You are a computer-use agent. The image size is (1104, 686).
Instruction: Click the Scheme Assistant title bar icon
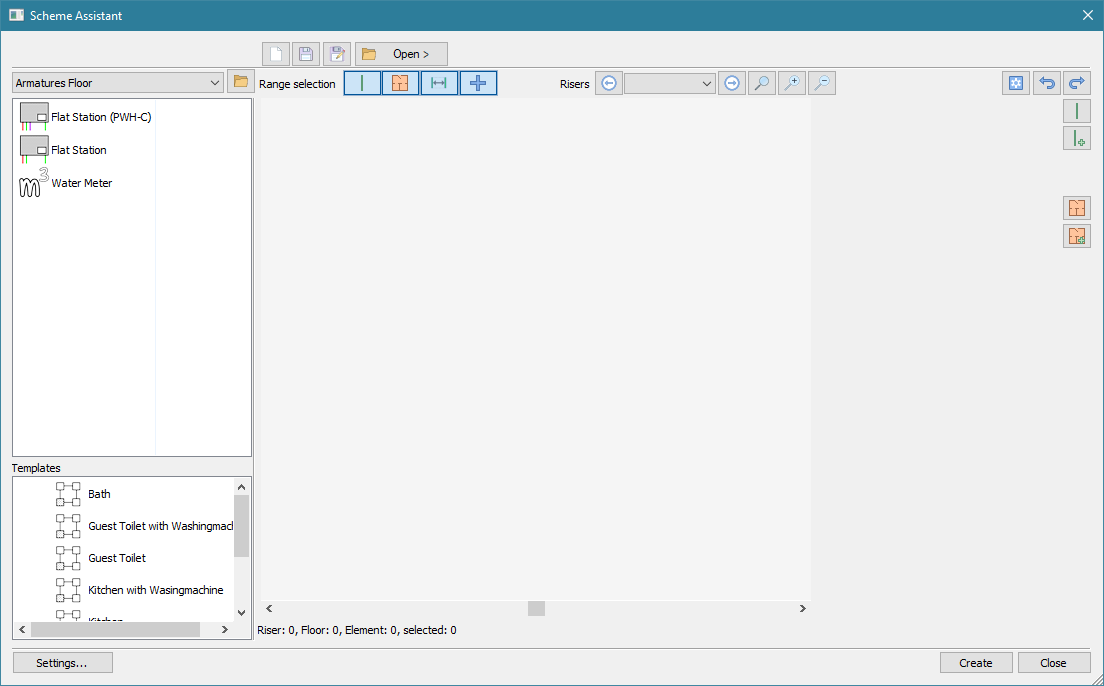point(16,15)
